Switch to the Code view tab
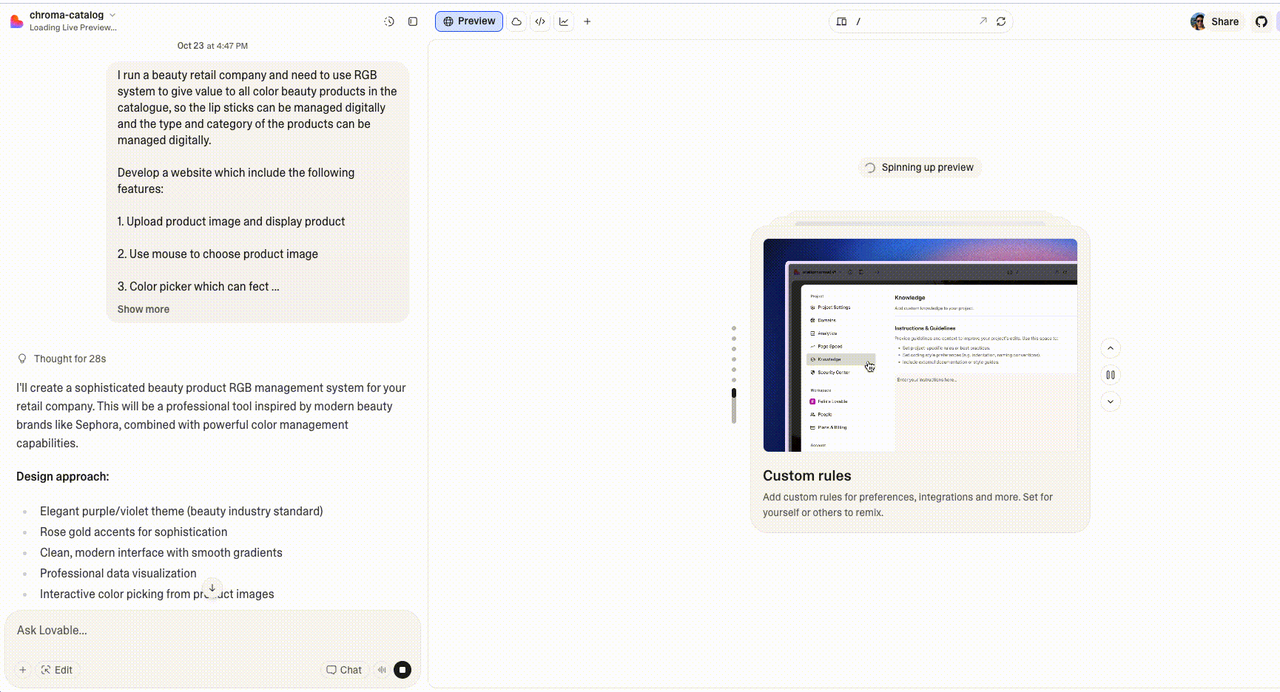Screen dimensions: 1280x692 click(540, 21)
